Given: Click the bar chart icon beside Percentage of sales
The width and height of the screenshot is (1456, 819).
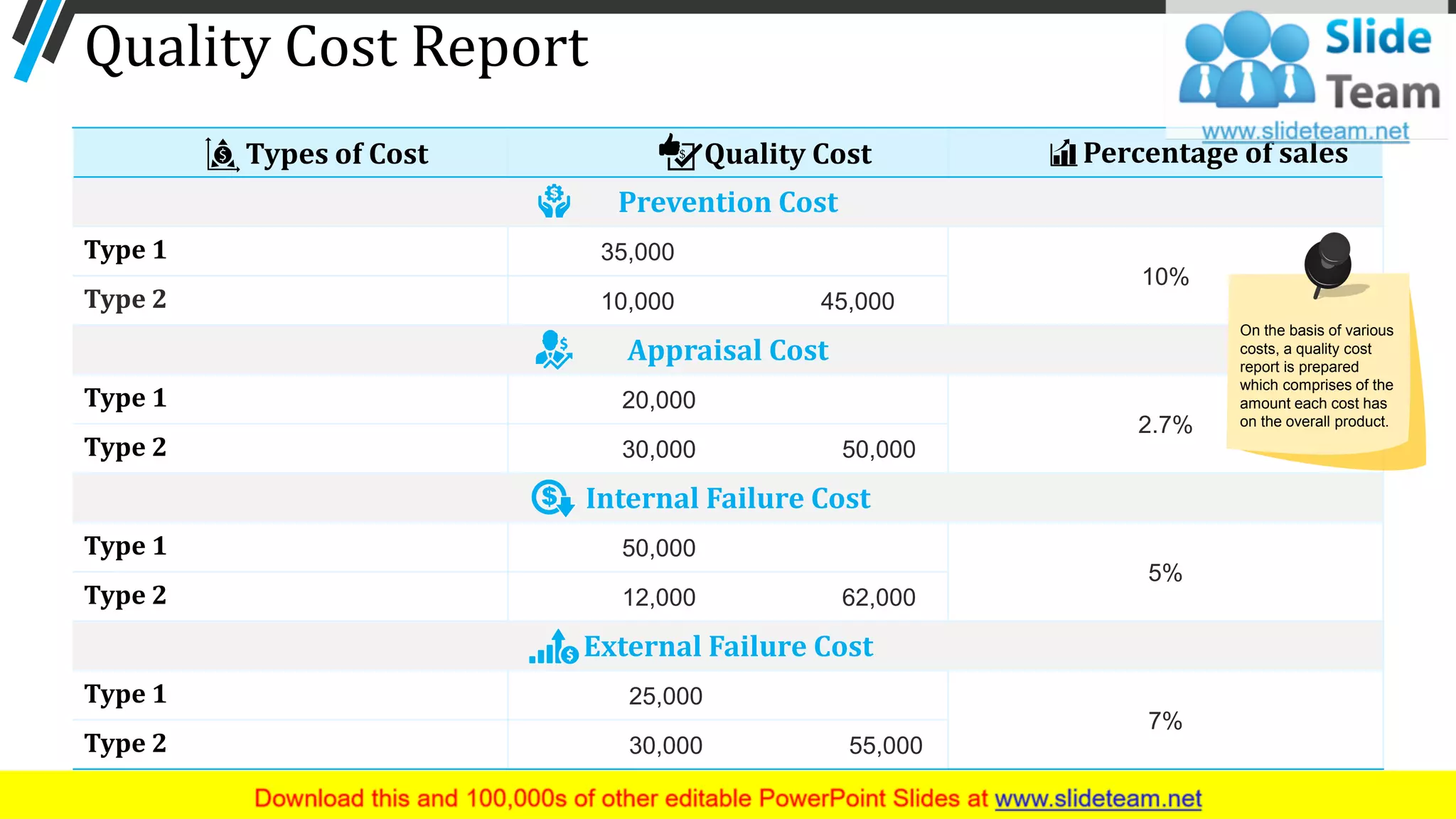Looking at the screenshot, I should [1064, 153].
